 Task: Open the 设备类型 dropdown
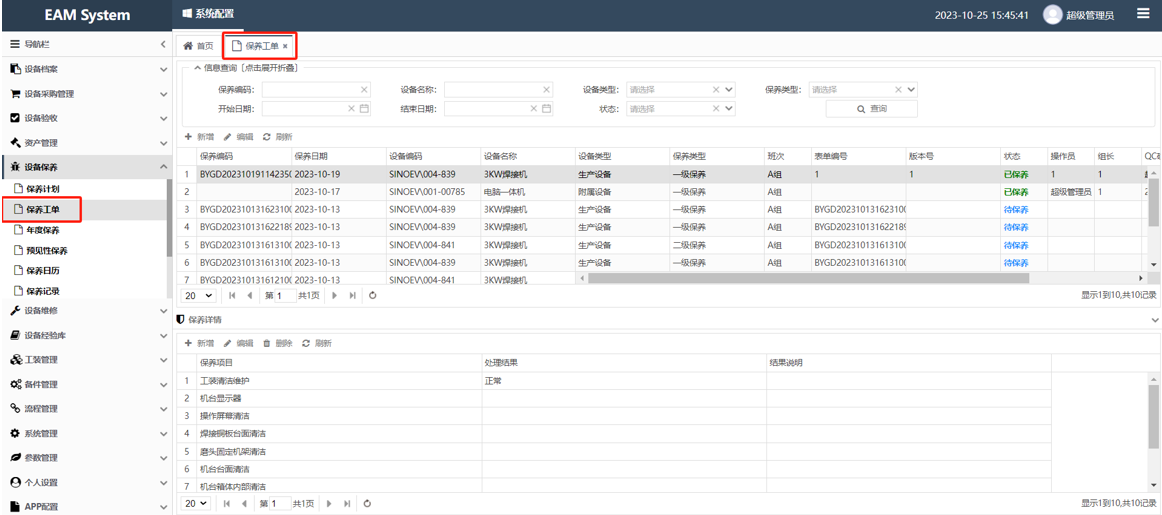click(729, 89)
